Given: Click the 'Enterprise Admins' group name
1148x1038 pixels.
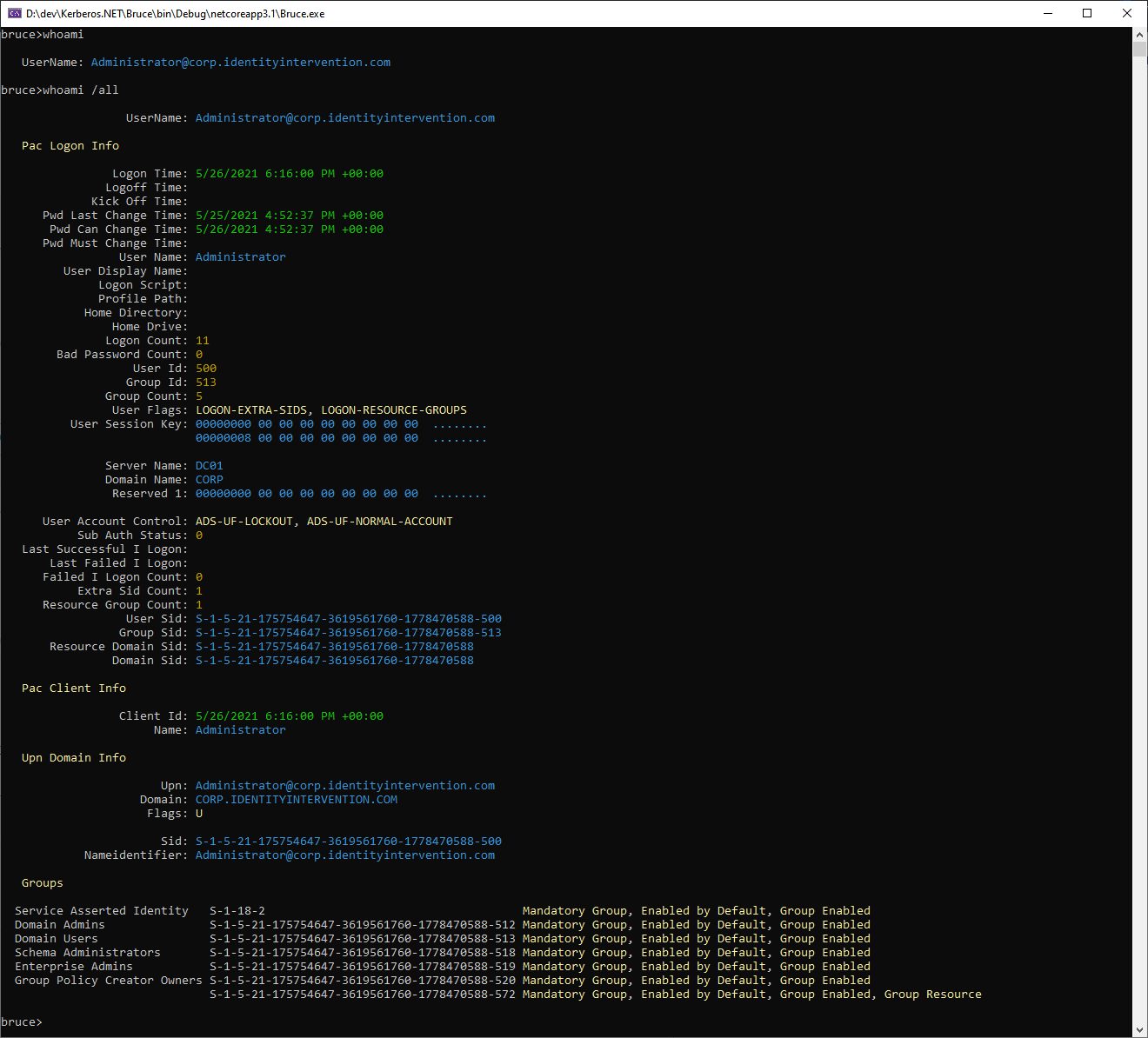Looking at the screenshot, I should 74,967.
